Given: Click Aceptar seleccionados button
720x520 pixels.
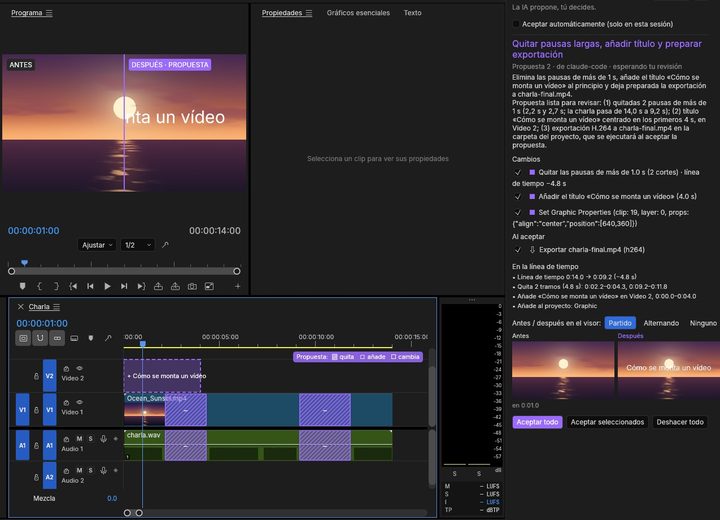Looking at the screenshot, I should 607,422.
